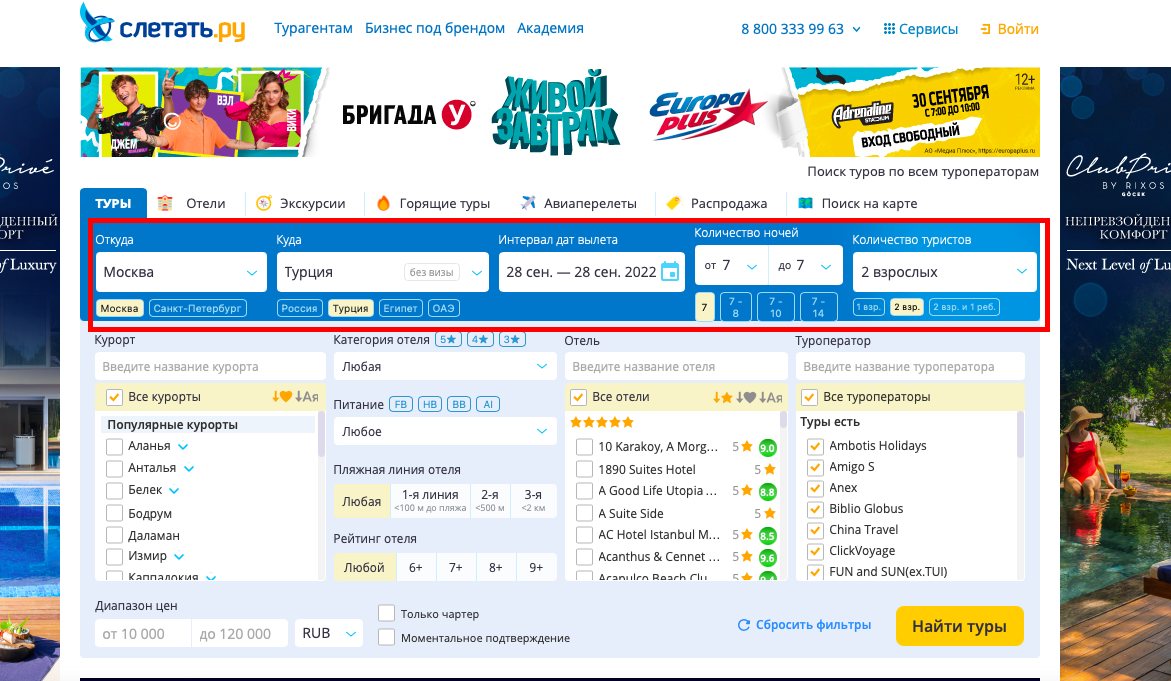The image size is (1171, 681).
Task: Check the 1890 Suites Hotel checkbox
Action: point(585,470)
